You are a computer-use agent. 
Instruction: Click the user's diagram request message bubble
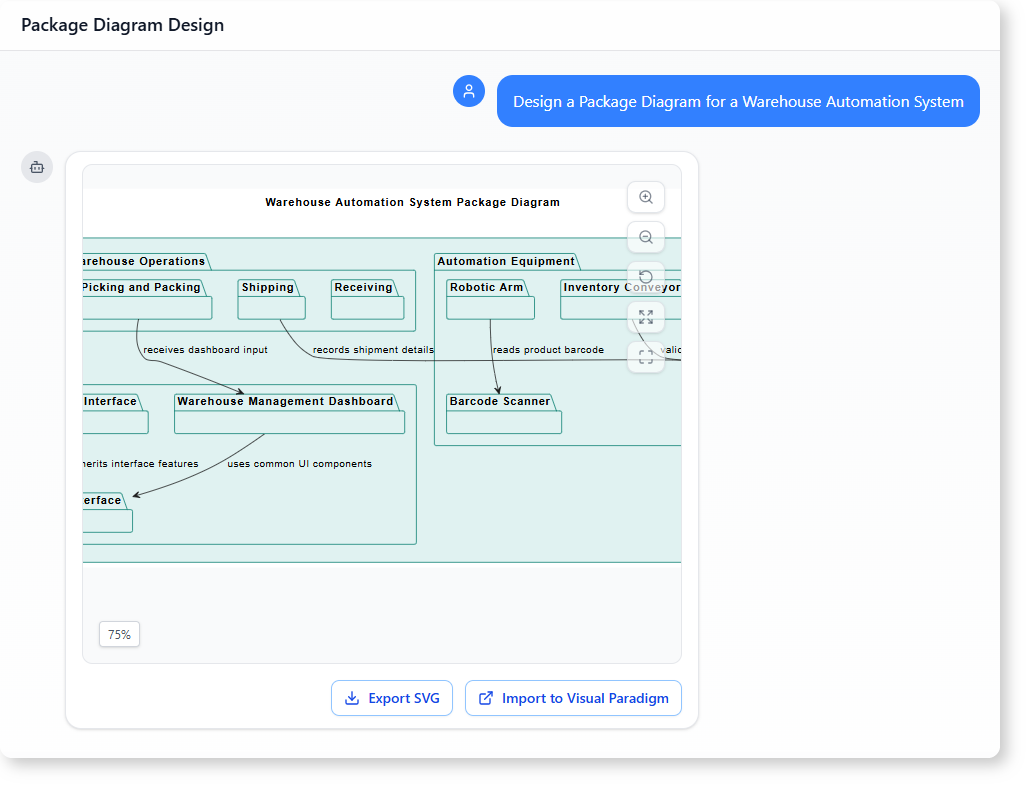click(x=738, y=101)
